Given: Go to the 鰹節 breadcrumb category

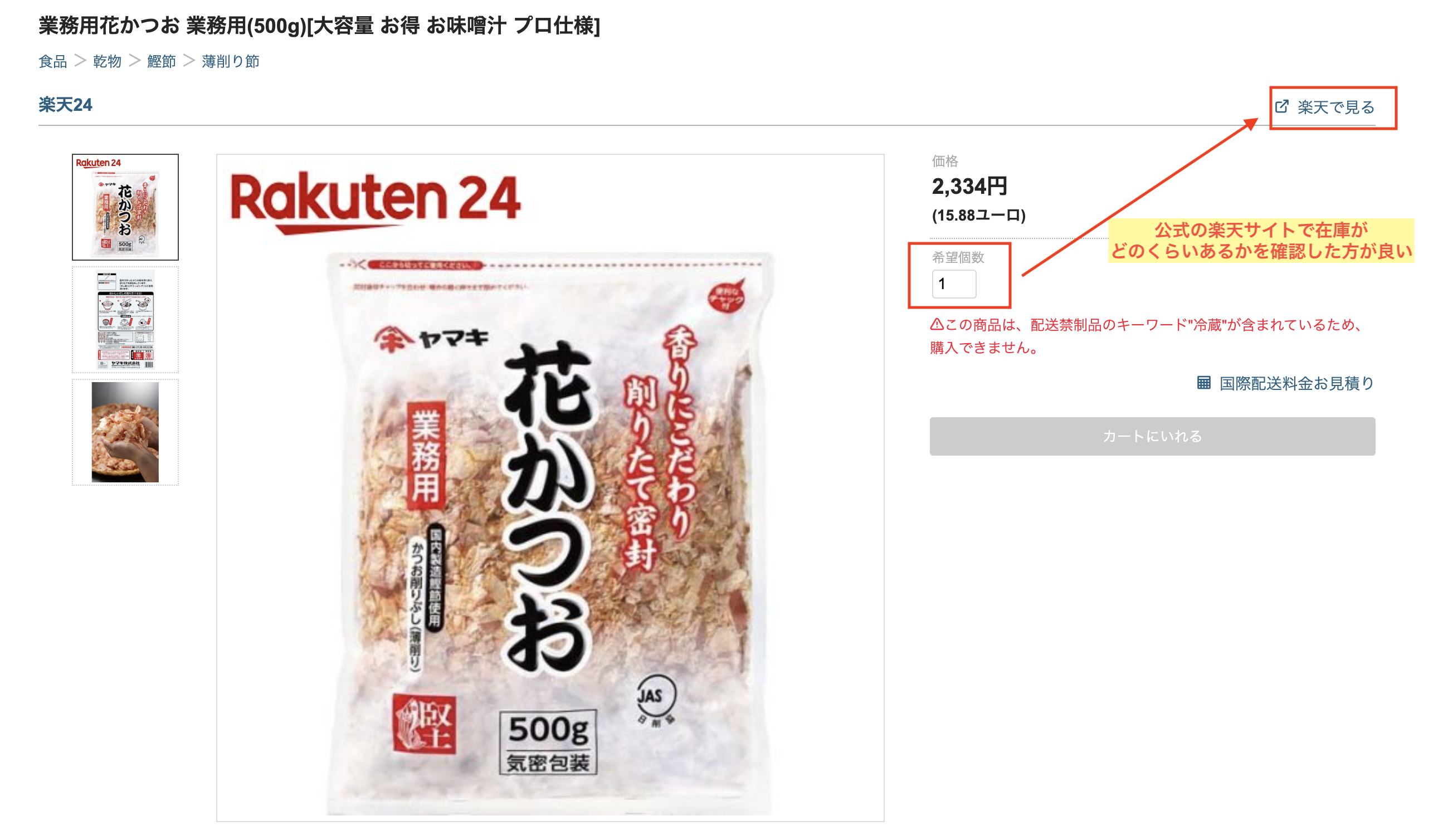Looking at the screenshot, I should [x=162, y=61].
